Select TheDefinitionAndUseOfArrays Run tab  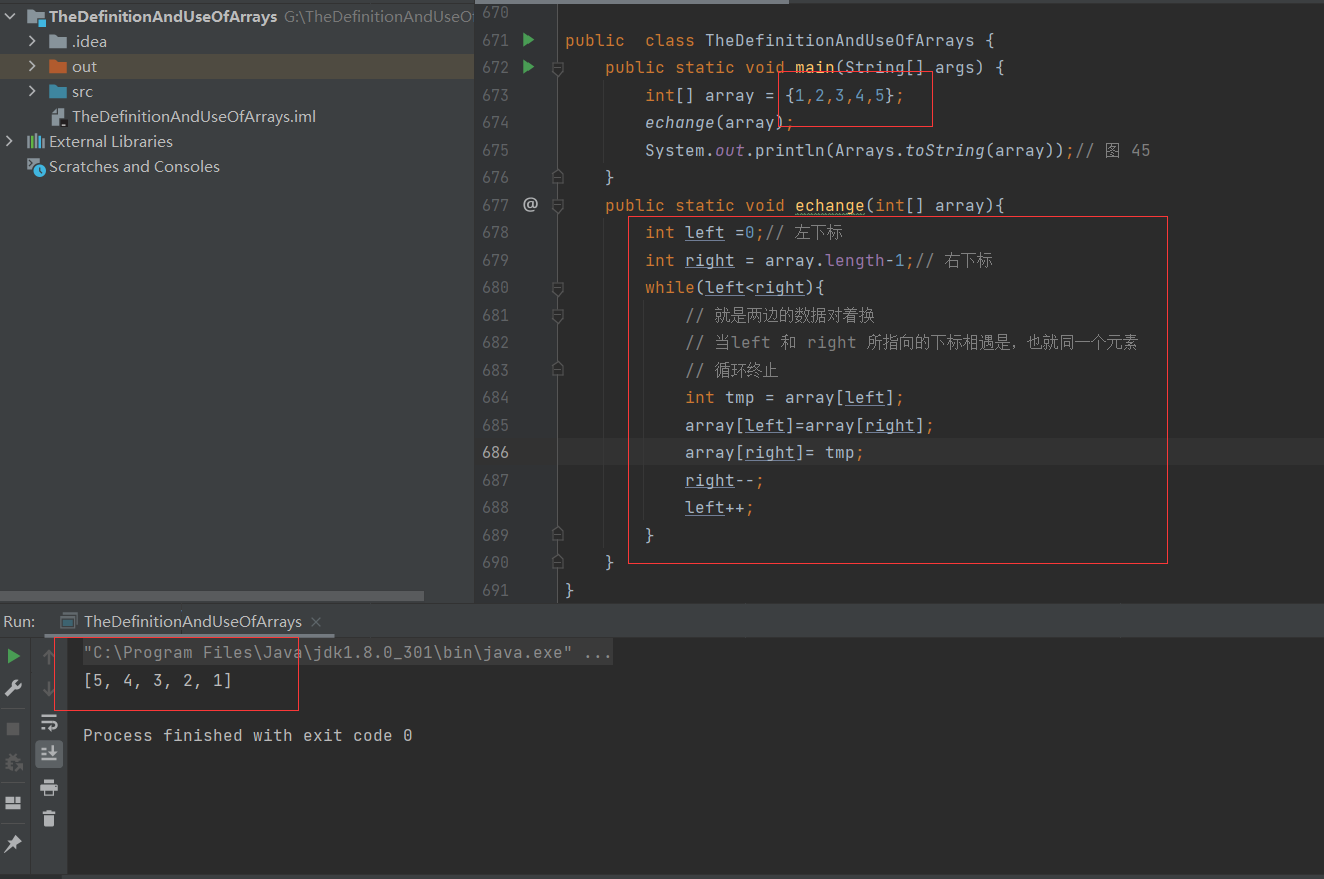[192, 621]
